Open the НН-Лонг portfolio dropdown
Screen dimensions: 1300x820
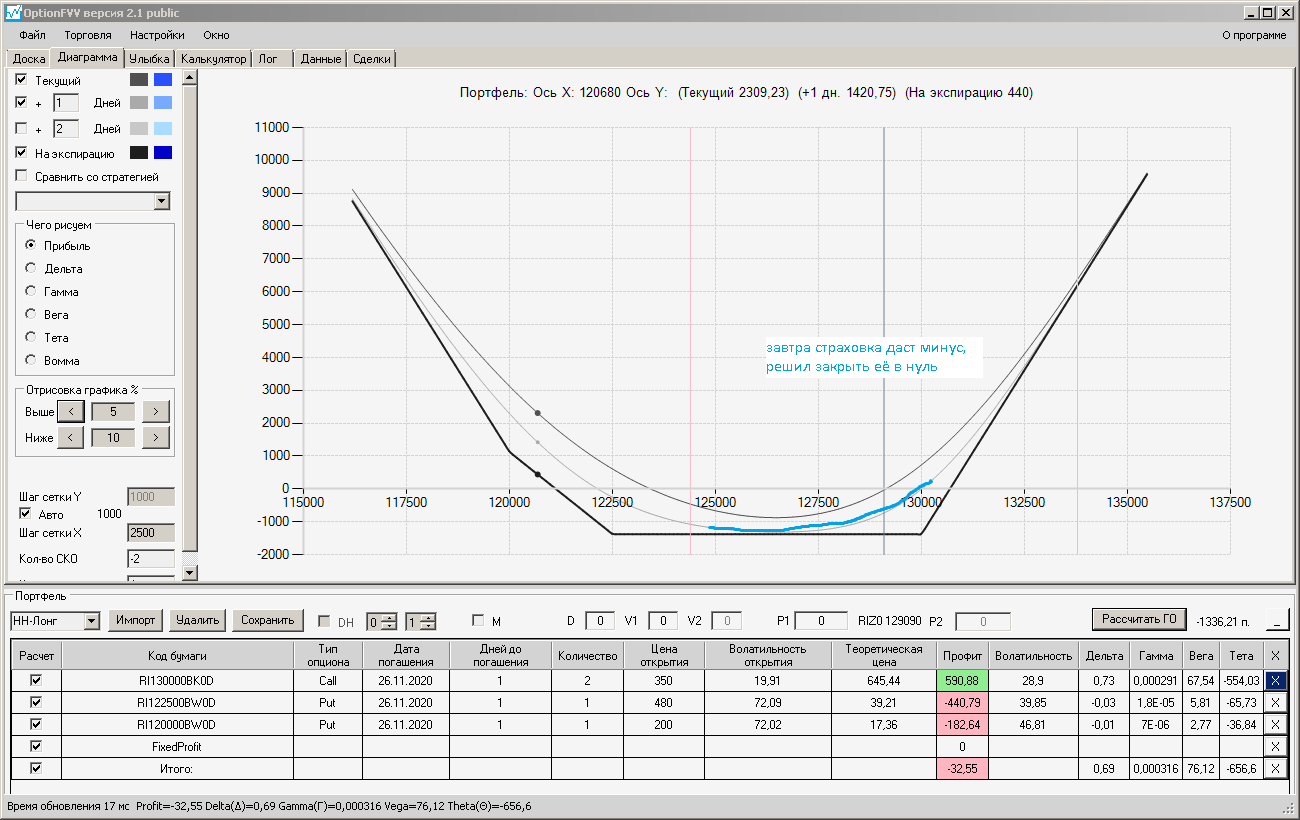tap(92, 621)
